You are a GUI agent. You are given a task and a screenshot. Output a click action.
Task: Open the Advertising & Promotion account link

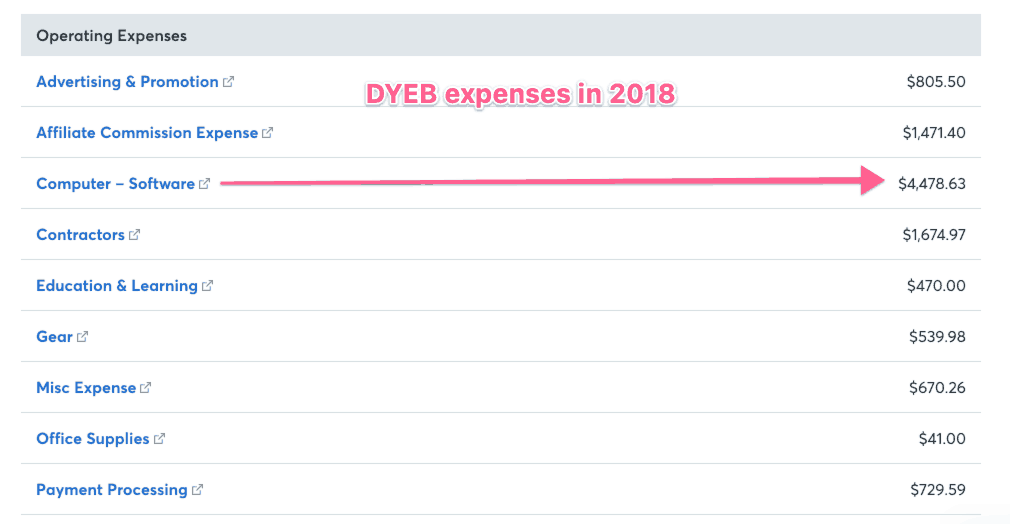[127, 82]
